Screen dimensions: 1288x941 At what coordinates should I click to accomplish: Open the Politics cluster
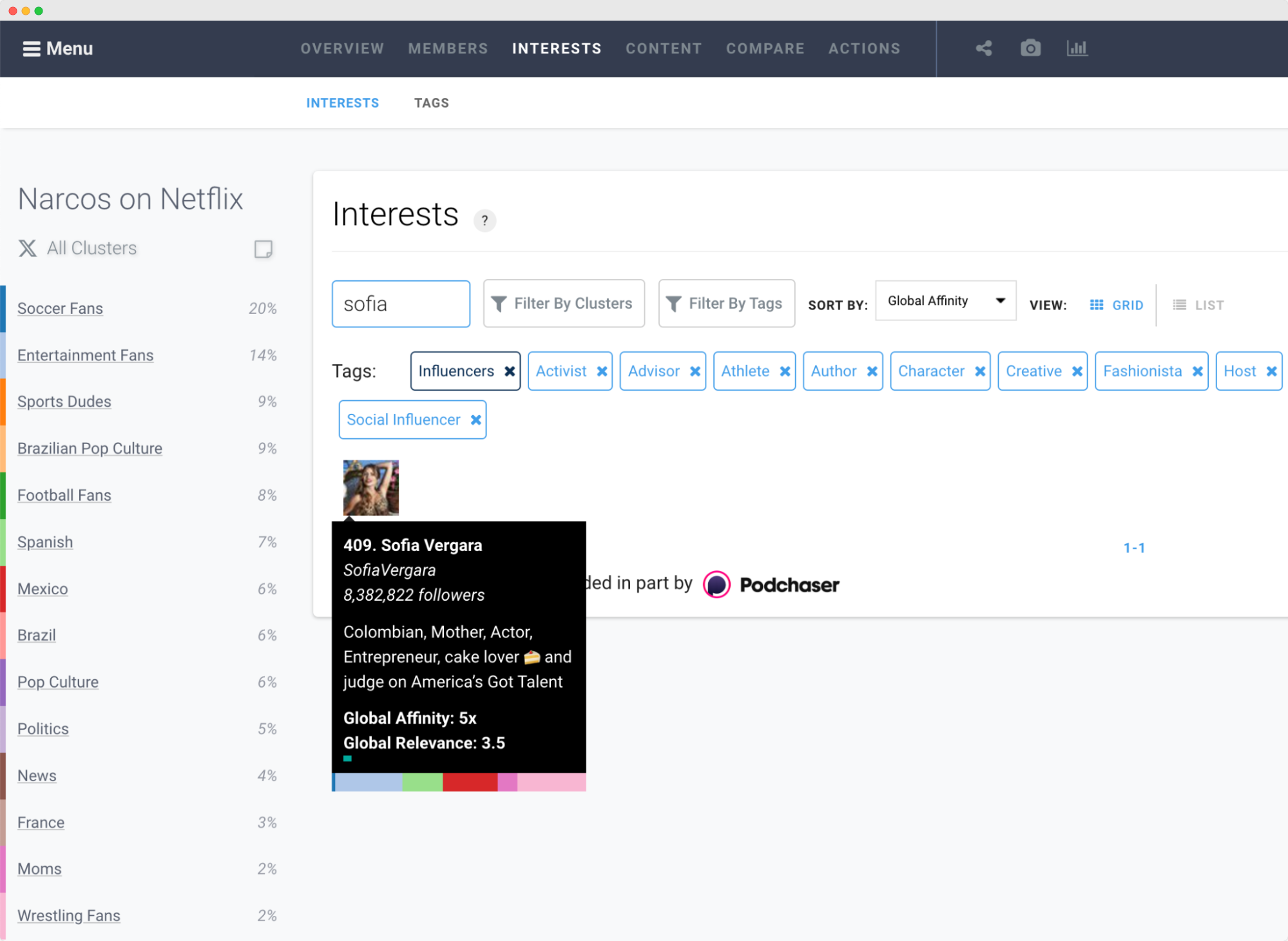coord(43,729)
